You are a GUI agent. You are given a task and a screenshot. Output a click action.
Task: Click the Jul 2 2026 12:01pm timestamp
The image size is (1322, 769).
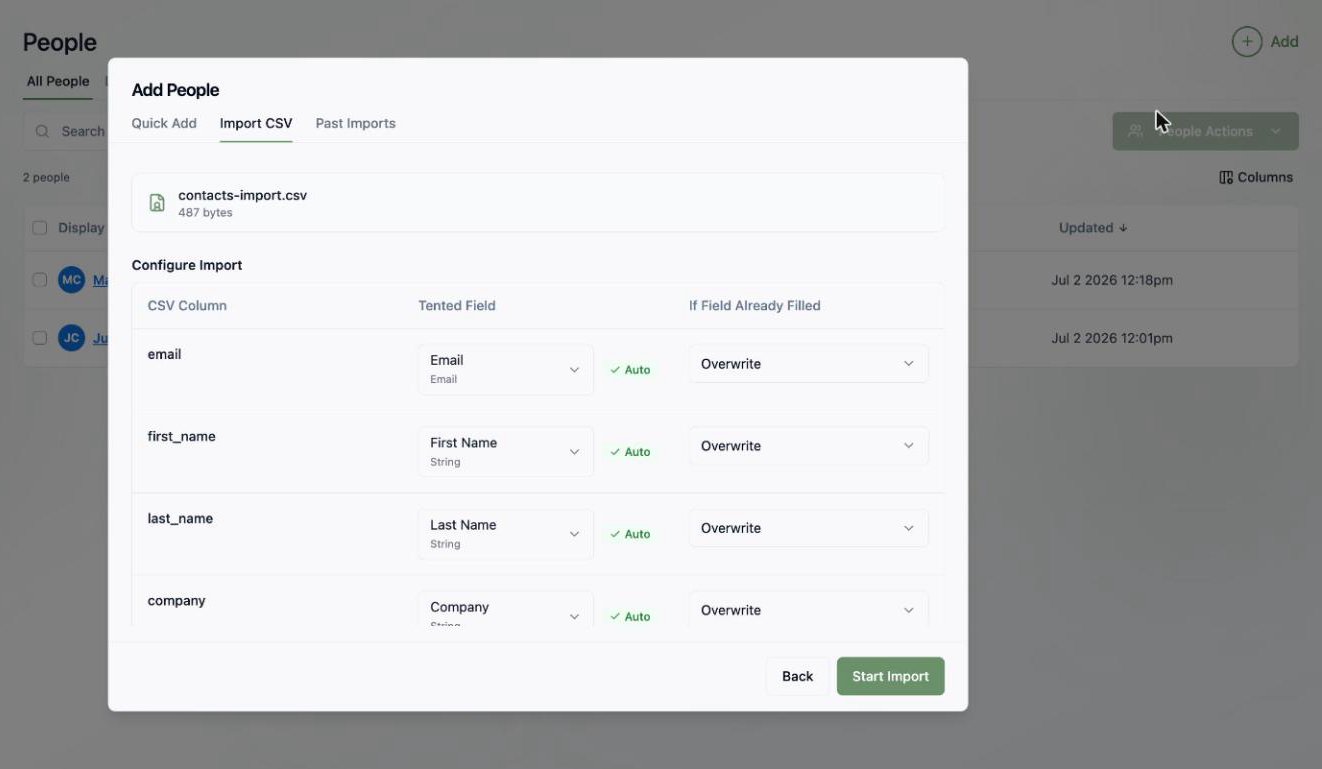[x=1112, y=338]
